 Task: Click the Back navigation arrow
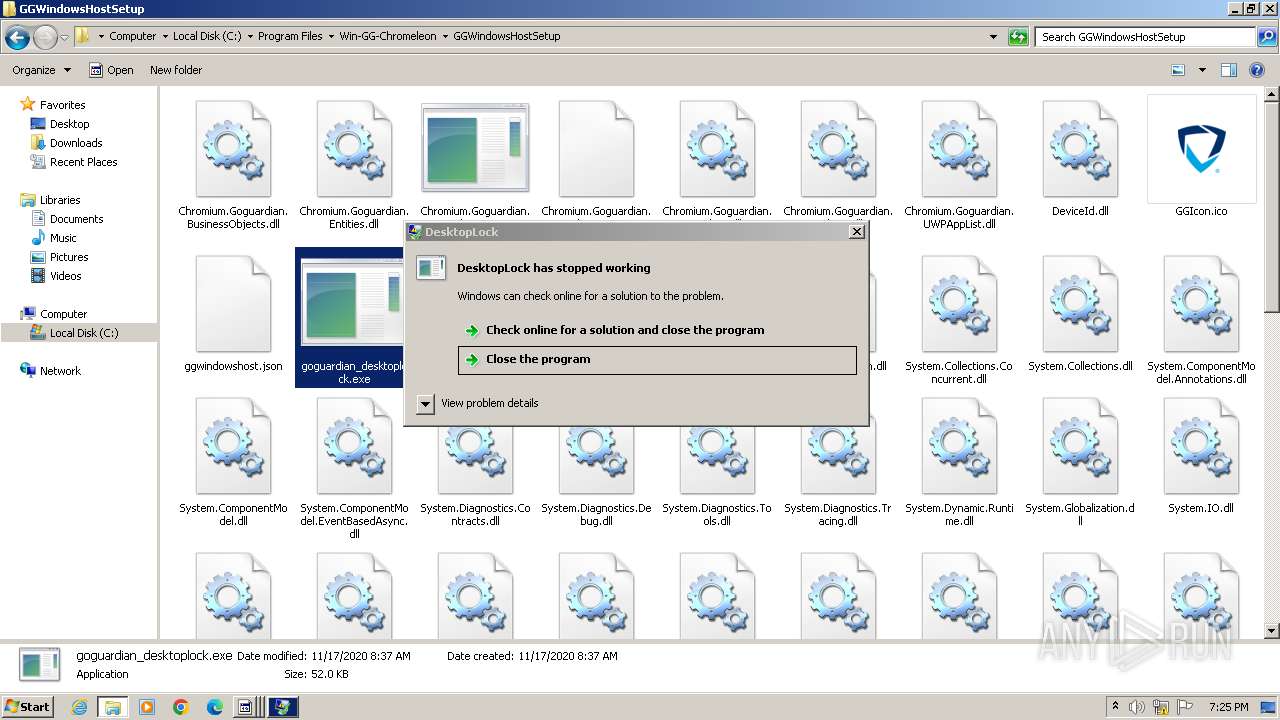click(x=17, y=38)
